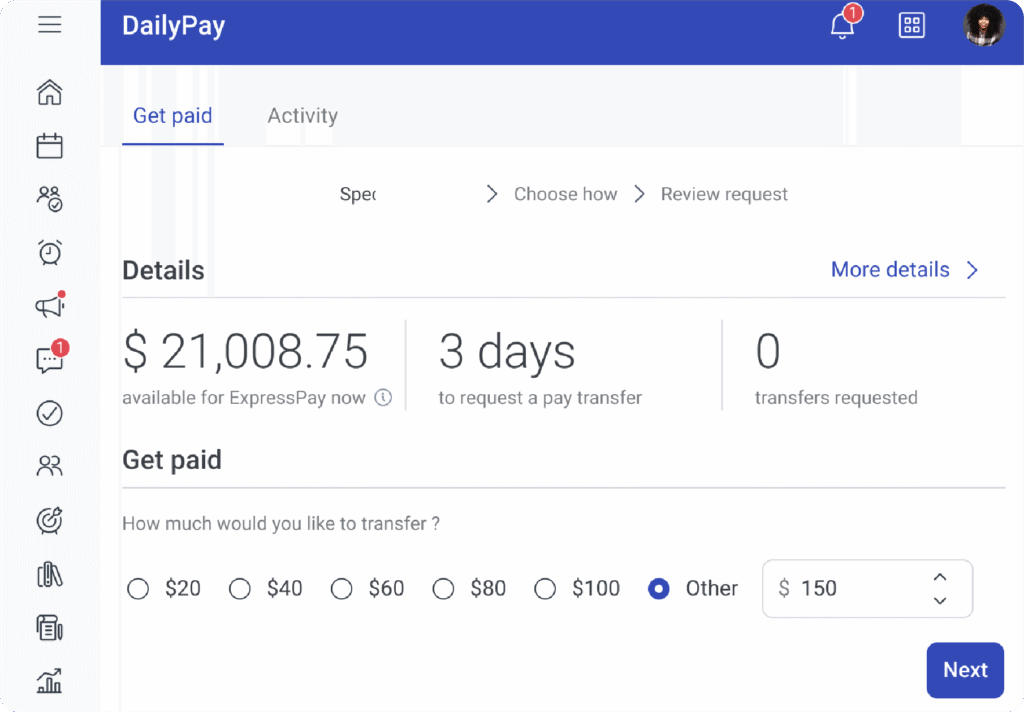Click the custom amount input field
This screenshot has width=1024, height=712.
point(850,589)
